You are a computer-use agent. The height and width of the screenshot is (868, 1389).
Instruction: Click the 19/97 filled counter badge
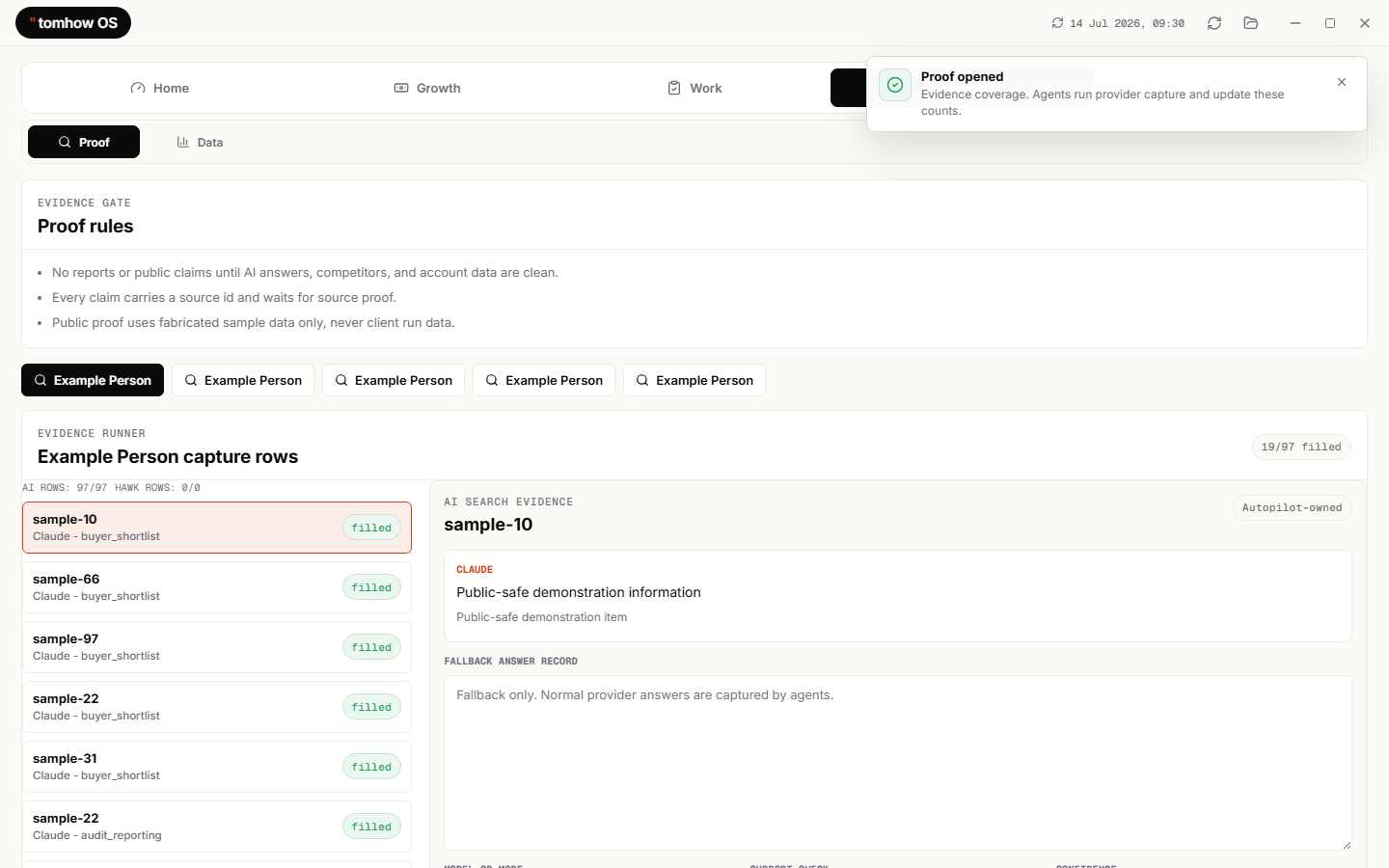[x=1301, y=447]
